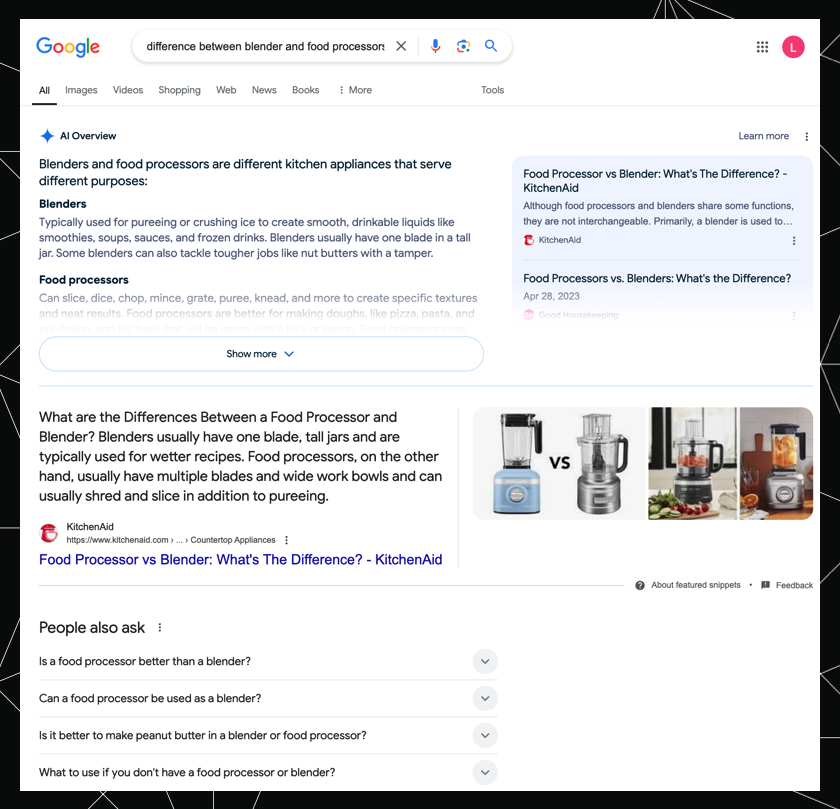The image size is (840, 809).
Task: Click the blue magnifier search icon
Action: coord(491,46)
